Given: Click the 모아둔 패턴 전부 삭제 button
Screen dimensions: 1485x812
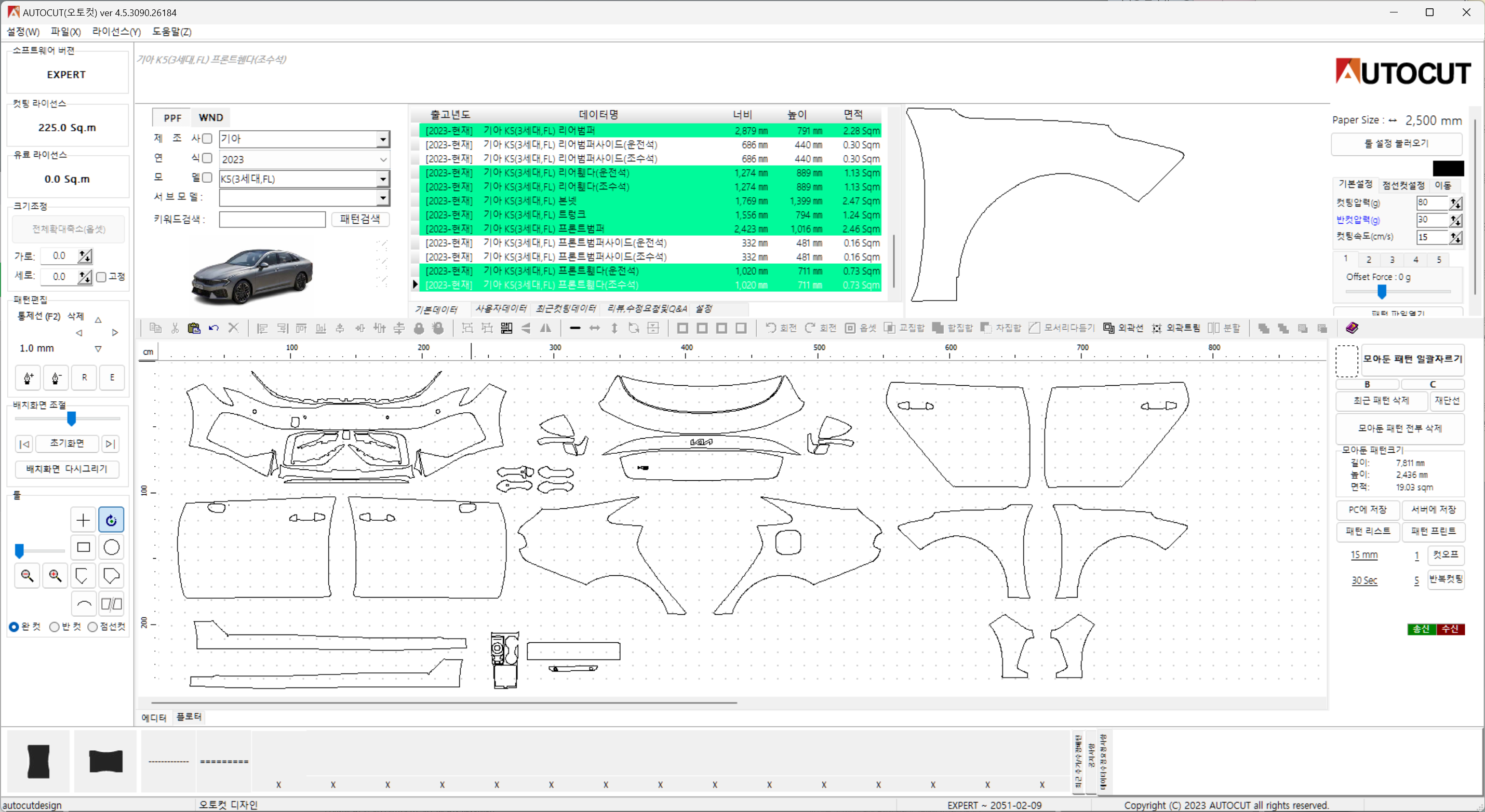Looking at the screenshot, I should click(1400, 428).
